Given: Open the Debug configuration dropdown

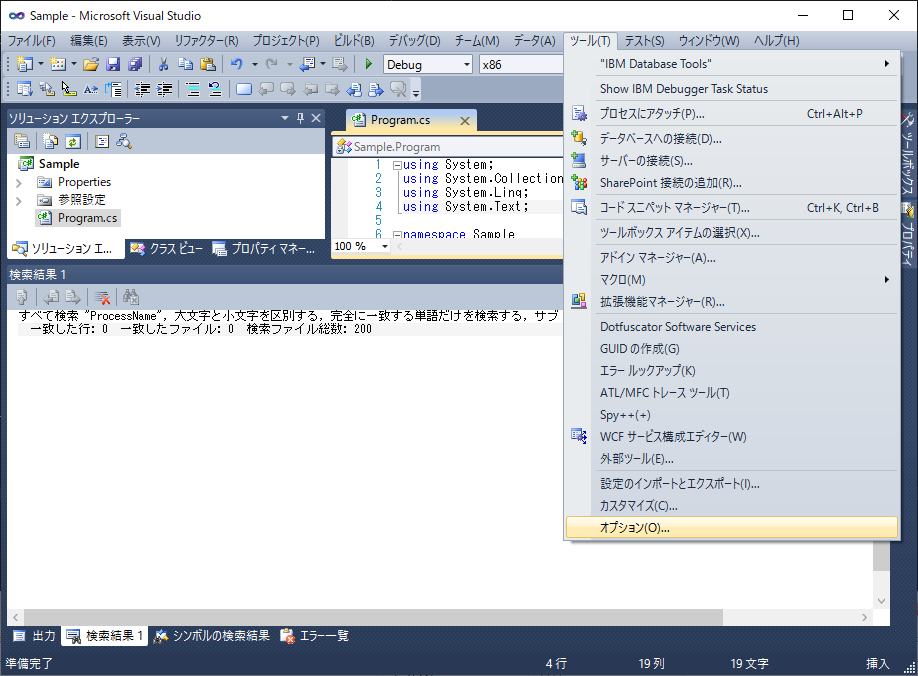Looking at the screenshot, I should (467, 64).
